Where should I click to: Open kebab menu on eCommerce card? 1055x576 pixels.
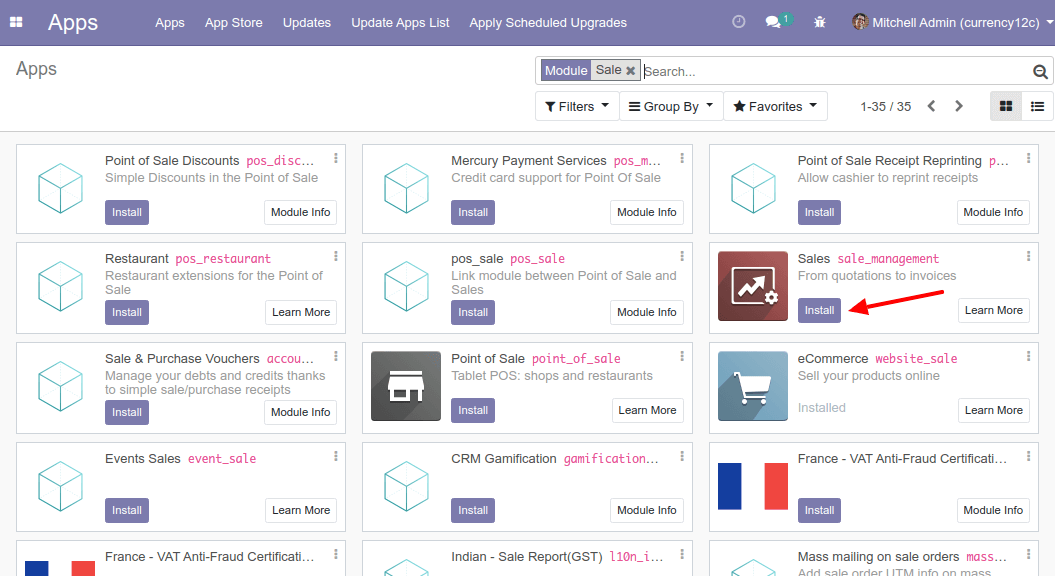coord(1028,357)
